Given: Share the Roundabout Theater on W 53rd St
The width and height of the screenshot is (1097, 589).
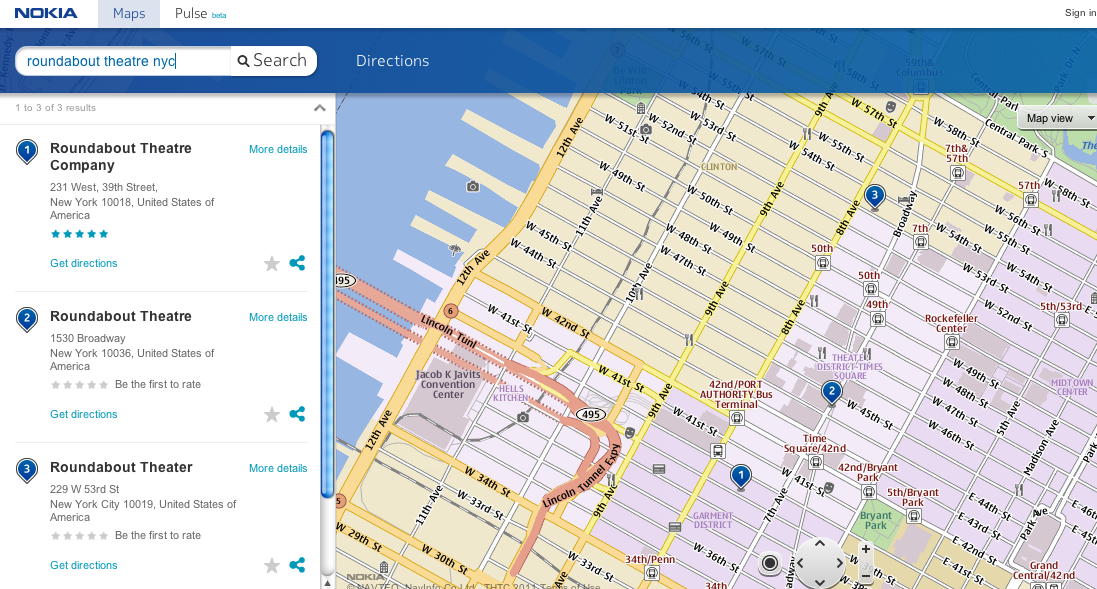Looking at the screenshot, I should tap(296, 565).
